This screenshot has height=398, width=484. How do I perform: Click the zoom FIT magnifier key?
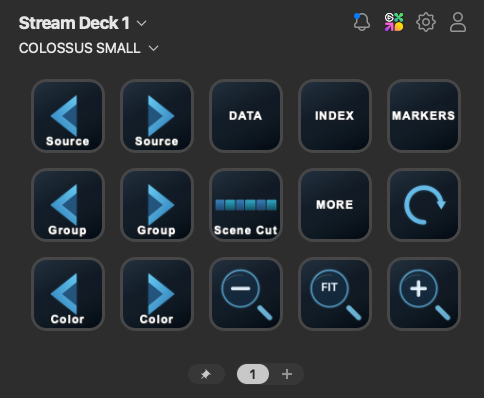tap(335, 294)
